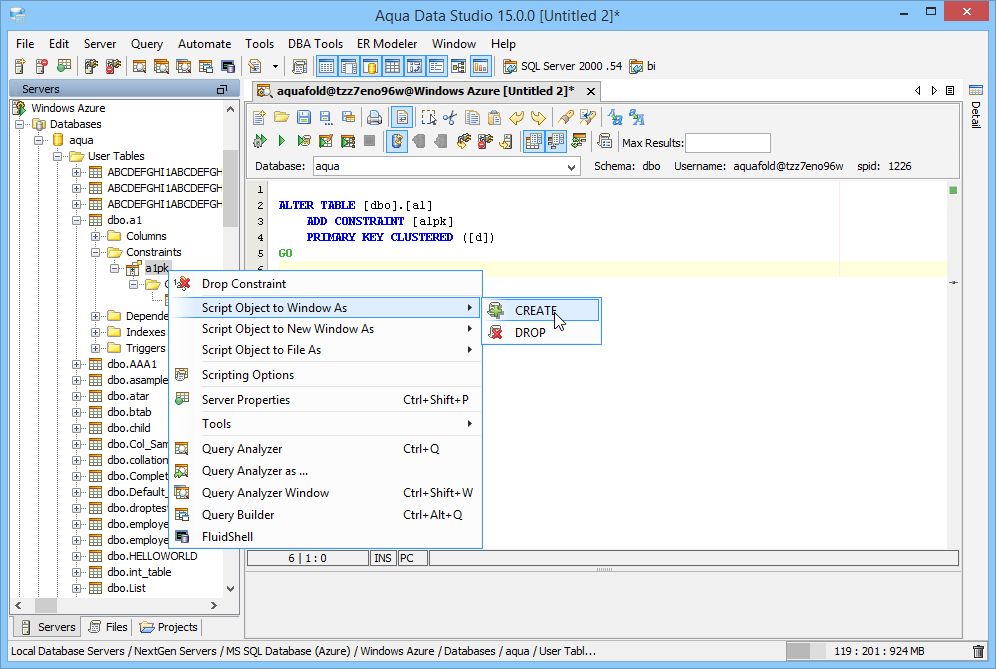Click the new script icon in query toolbar

259,118
